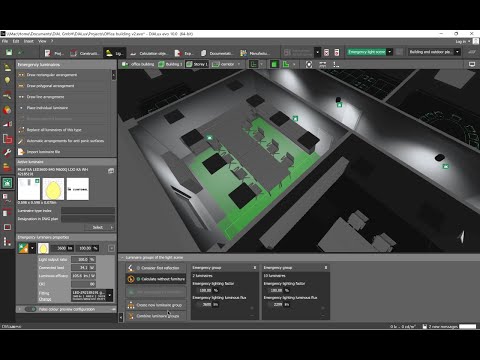
Task: Click the 3600 lm luminous flux field
Action: [62, 248]
